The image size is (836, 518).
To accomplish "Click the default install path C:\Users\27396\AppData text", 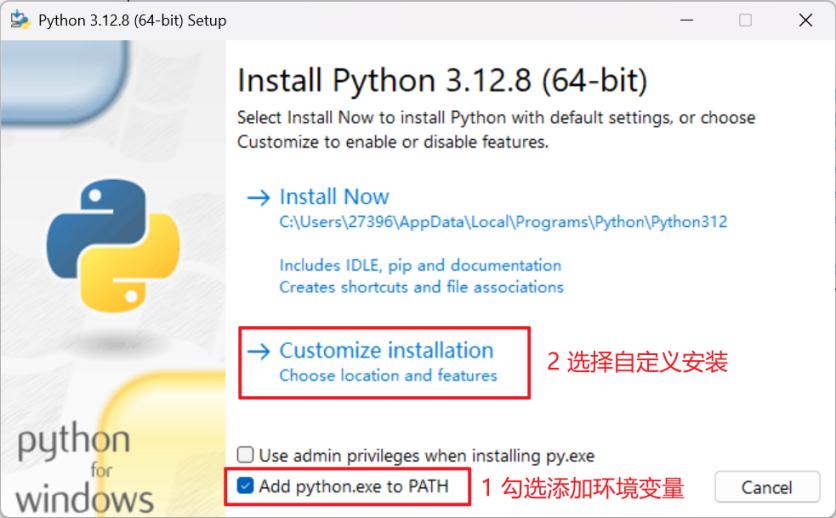I will [503, 222].
